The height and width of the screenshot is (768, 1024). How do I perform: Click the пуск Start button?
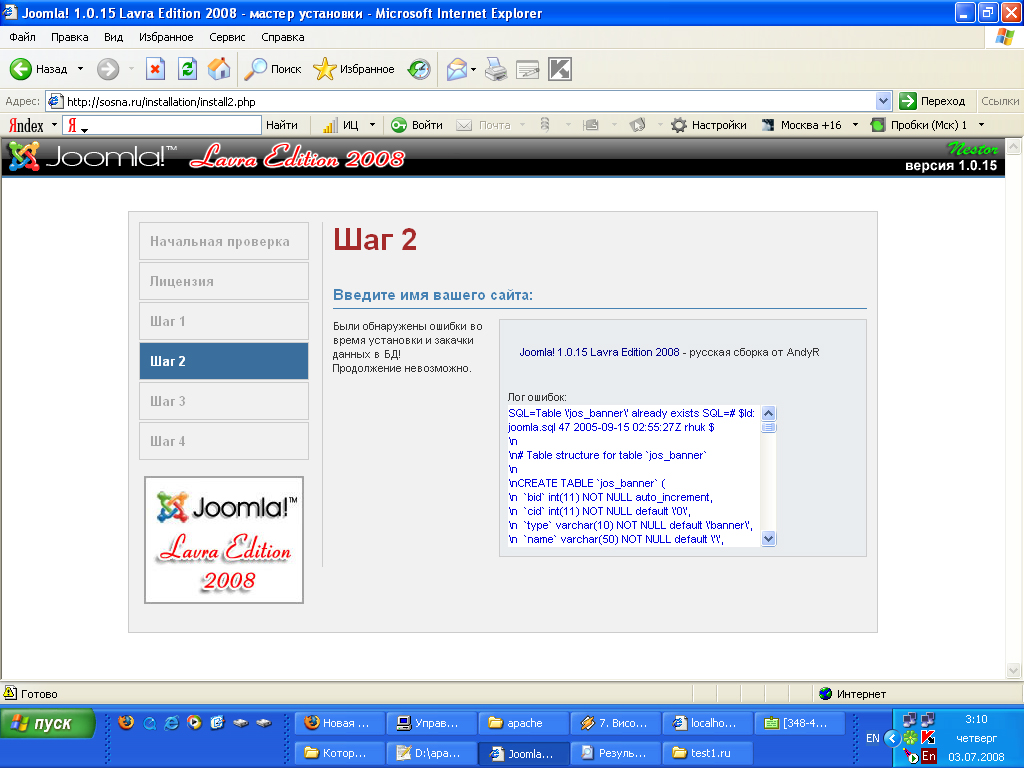48,723
